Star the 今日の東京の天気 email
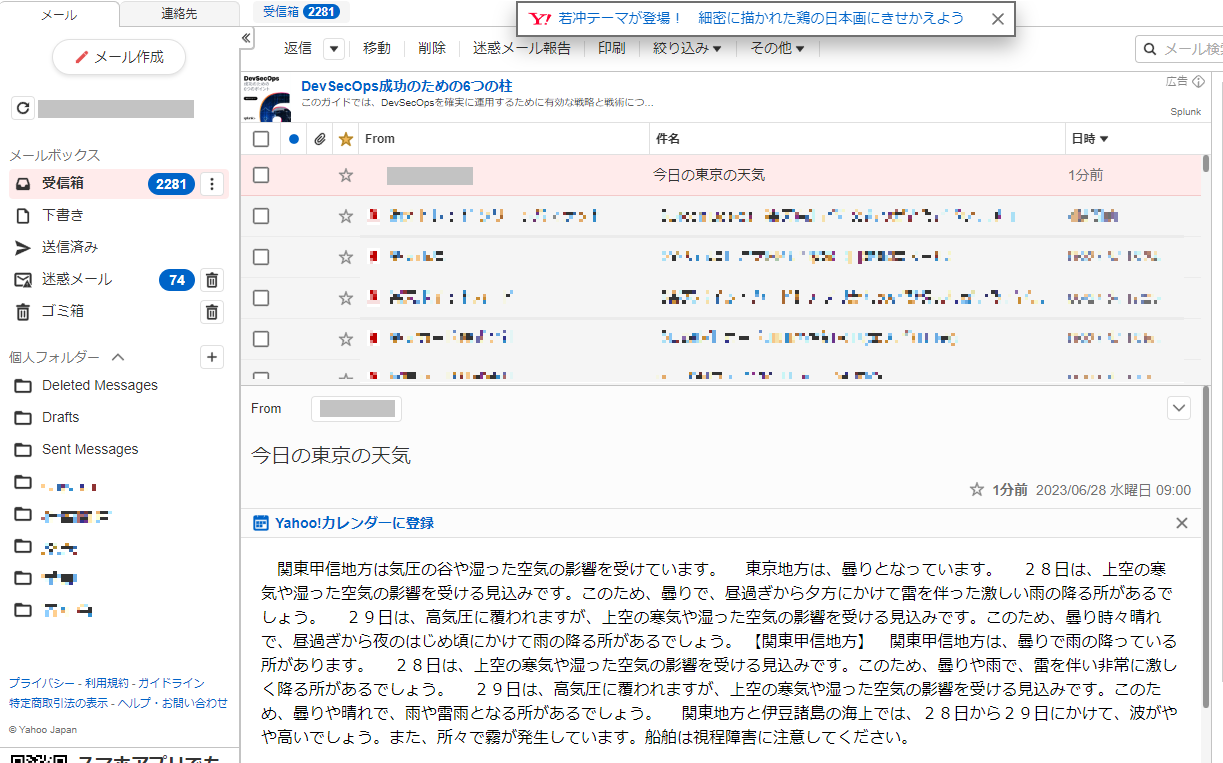 [345, 174]
